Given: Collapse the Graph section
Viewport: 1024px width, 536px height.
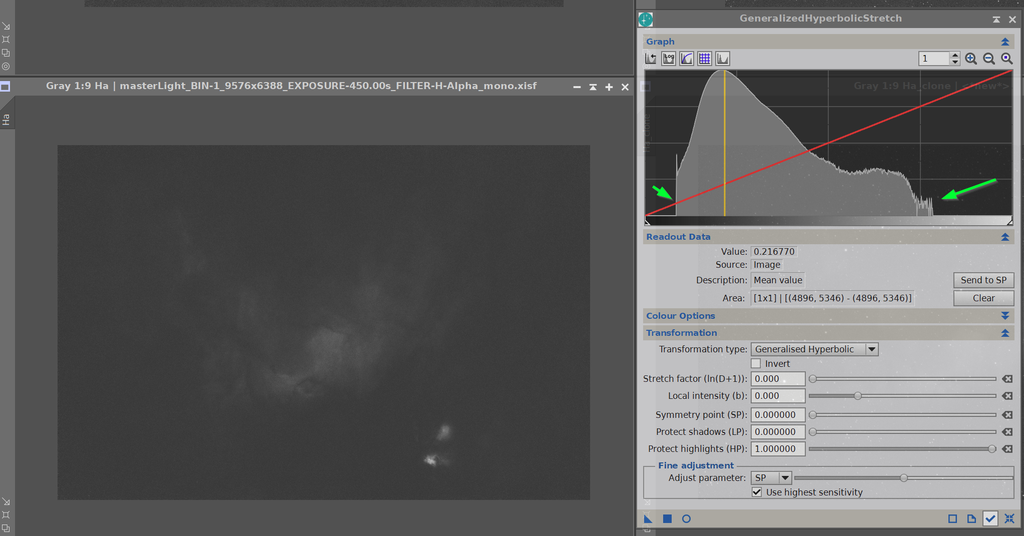Looking at the screenshot, I should click(x=1005, y=42).
